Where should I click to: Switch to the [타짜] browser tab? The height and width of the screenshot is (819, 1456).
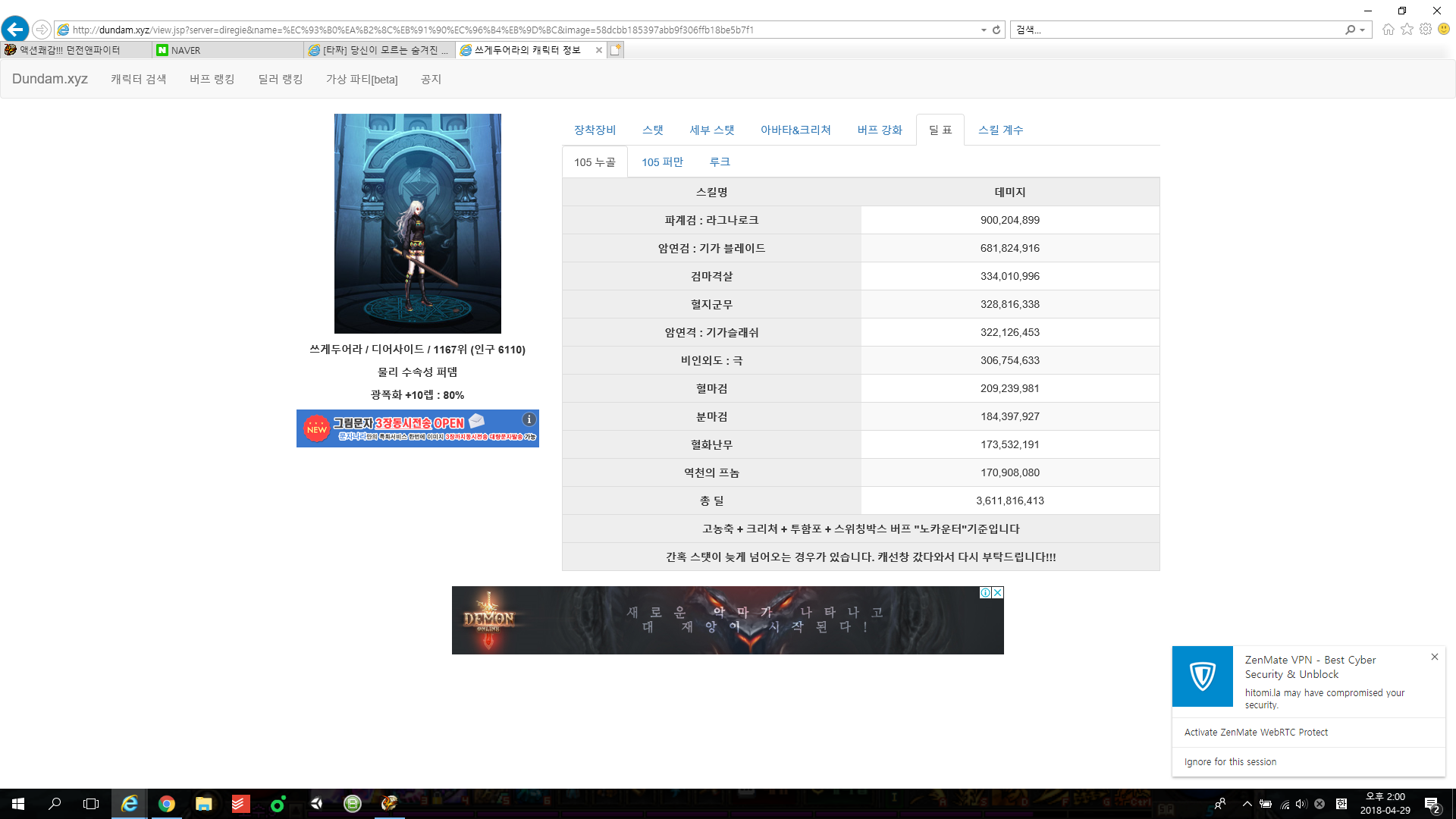pyautogui.click(x=379, y=50)
